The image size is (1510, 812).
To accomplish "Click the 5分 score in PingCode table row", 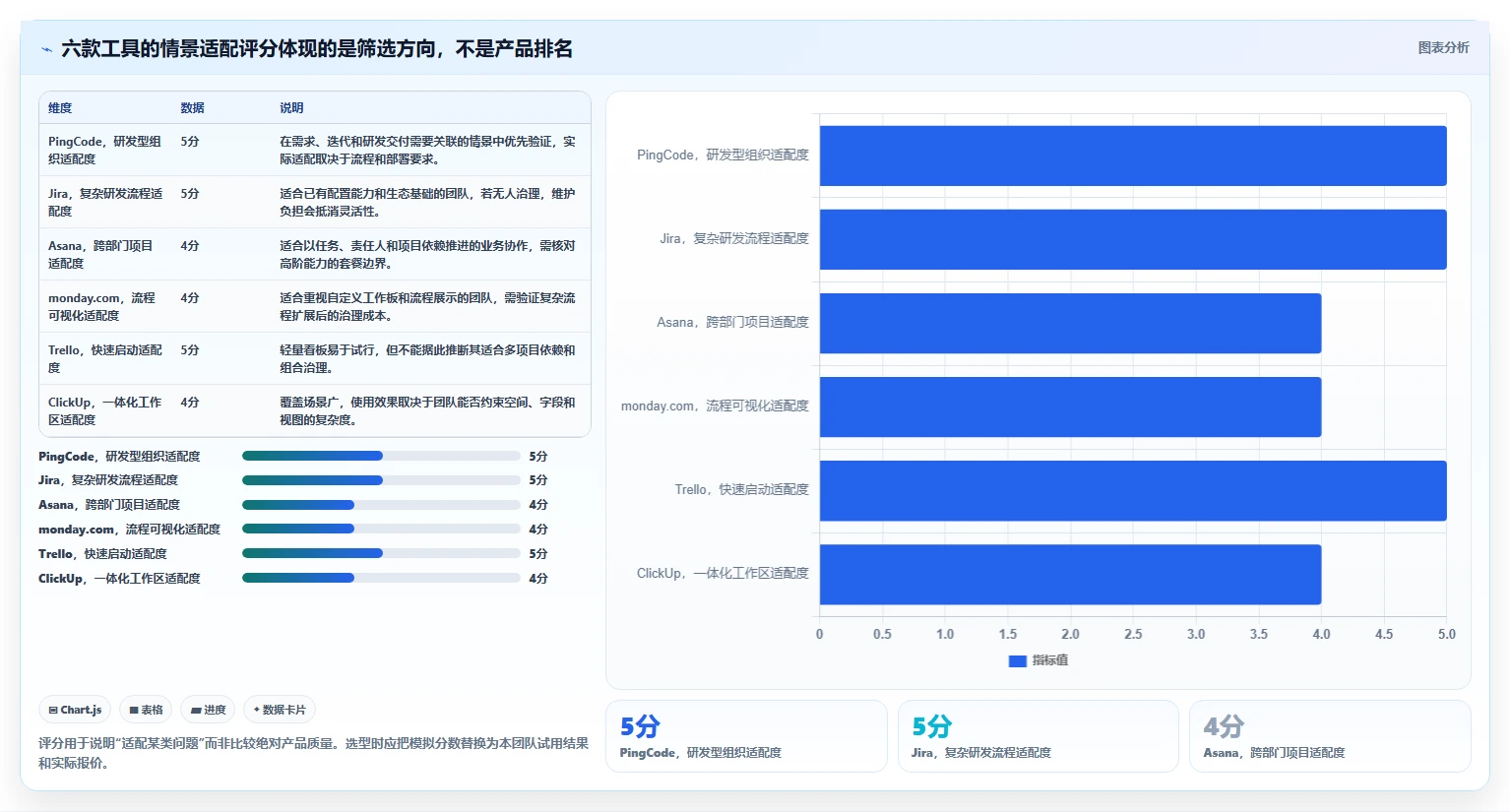I will pos(190,142).
